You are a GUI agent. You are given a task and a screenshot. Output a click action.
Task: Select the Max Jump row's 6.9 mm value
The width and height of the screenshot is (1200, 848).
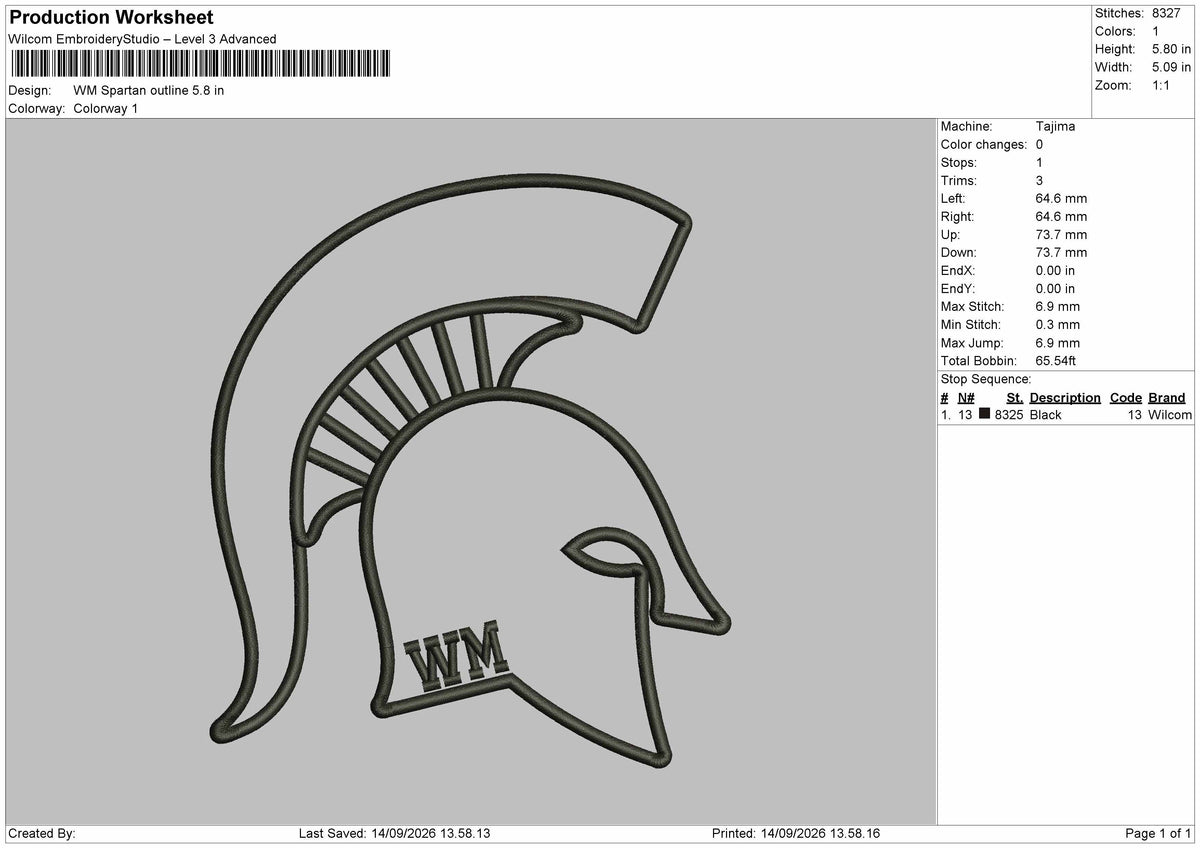tap(1059, 343)
